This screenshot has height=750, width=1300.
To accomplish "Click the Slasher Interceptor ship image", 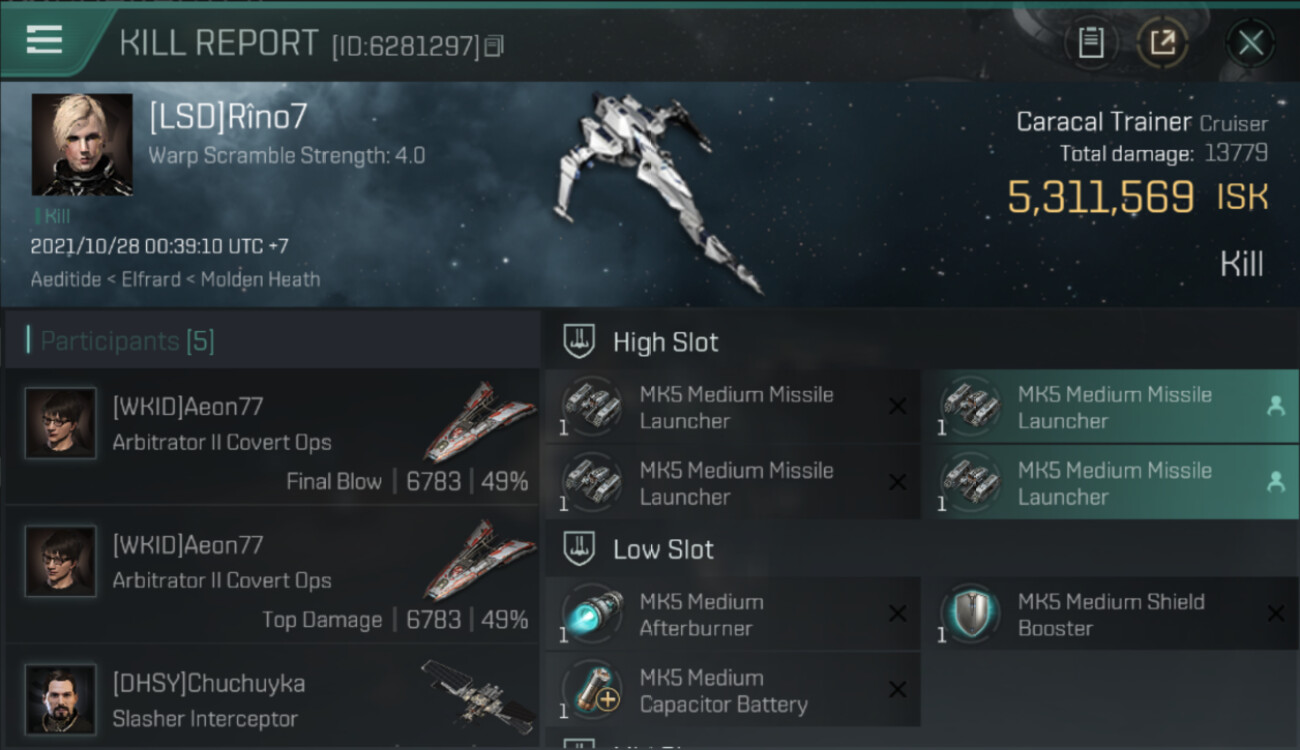I will click(x=477, y=695).
